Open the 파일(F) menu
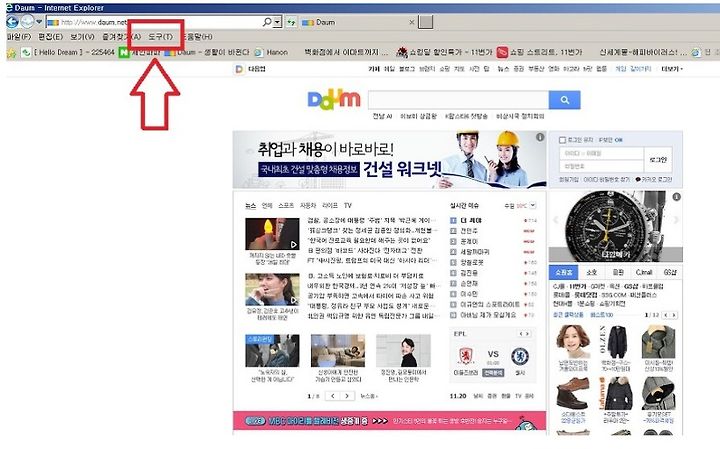The height and width of the screenshot is (449, 720). pos(19,37)
